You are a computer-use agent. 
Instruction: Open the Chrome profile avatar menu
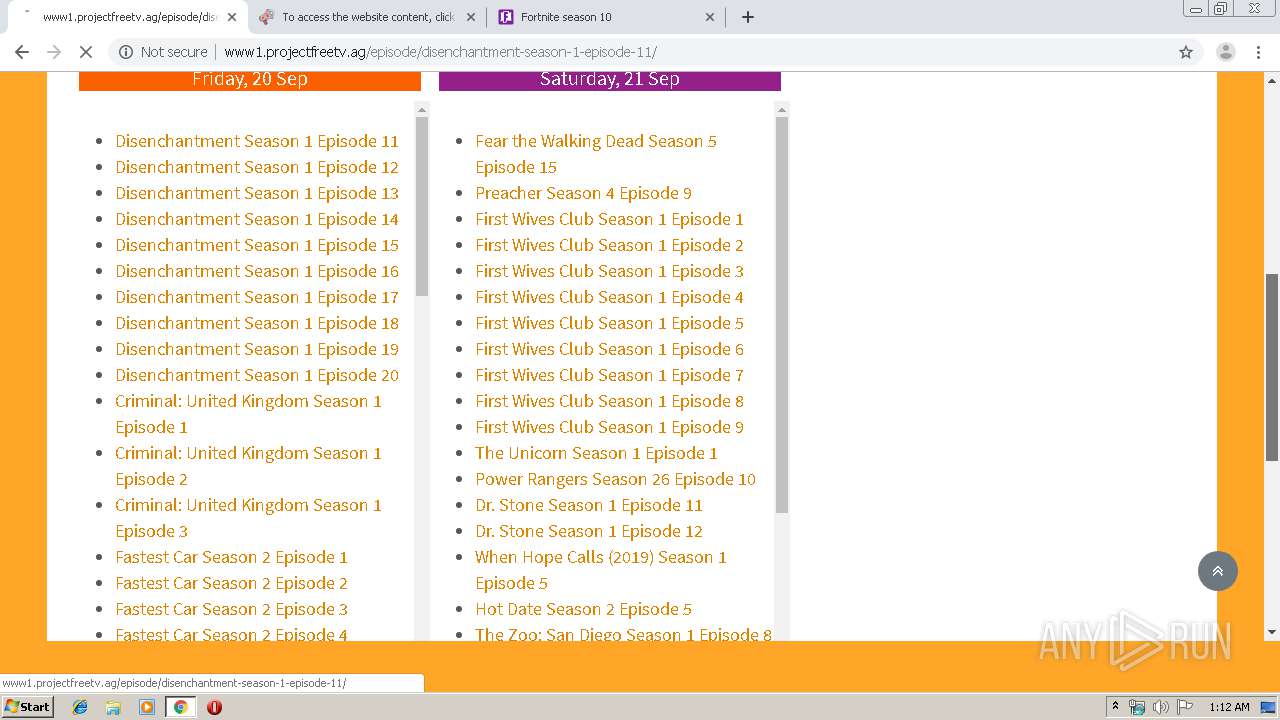point(1225,52)
